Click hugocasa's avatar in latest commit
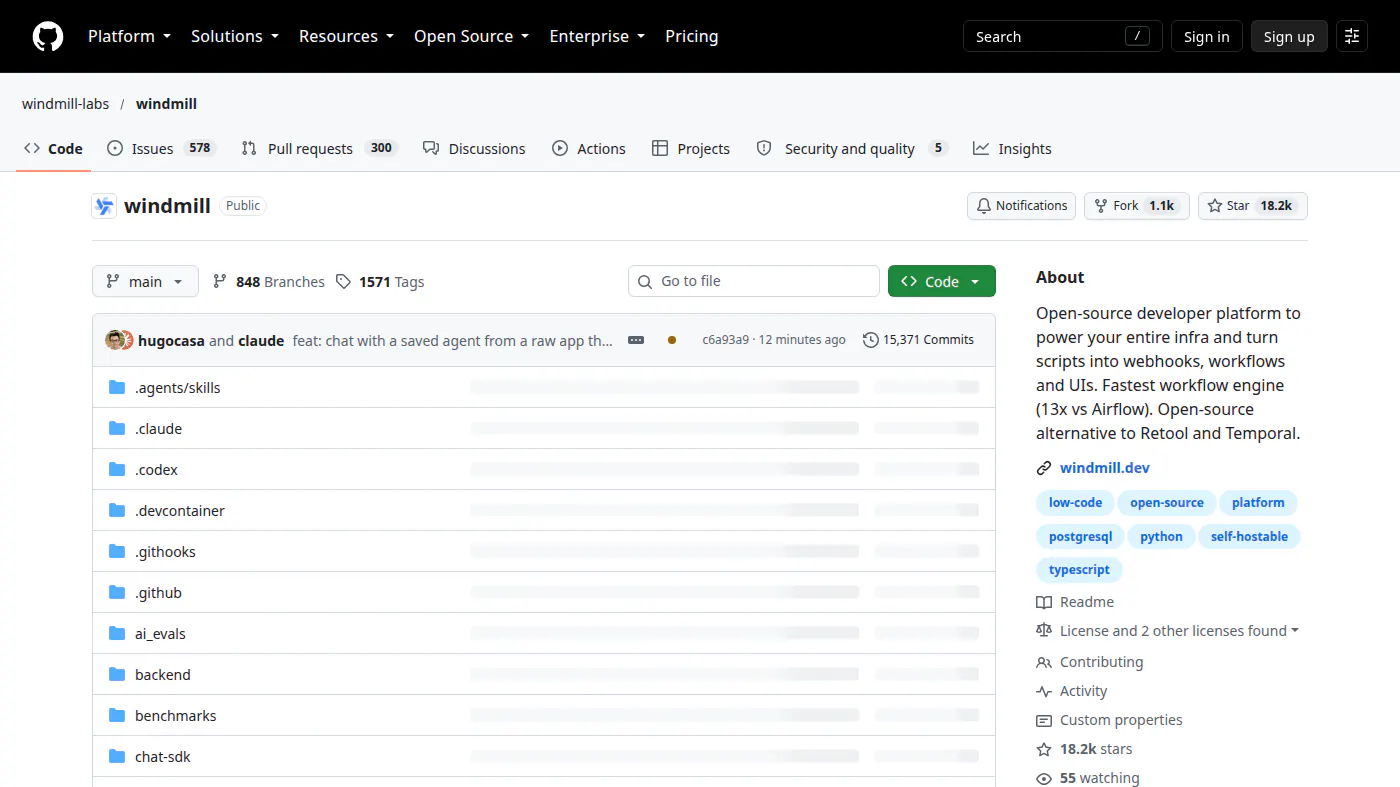The height and width of the screenshot is (787, 1400). pos(114,340)
